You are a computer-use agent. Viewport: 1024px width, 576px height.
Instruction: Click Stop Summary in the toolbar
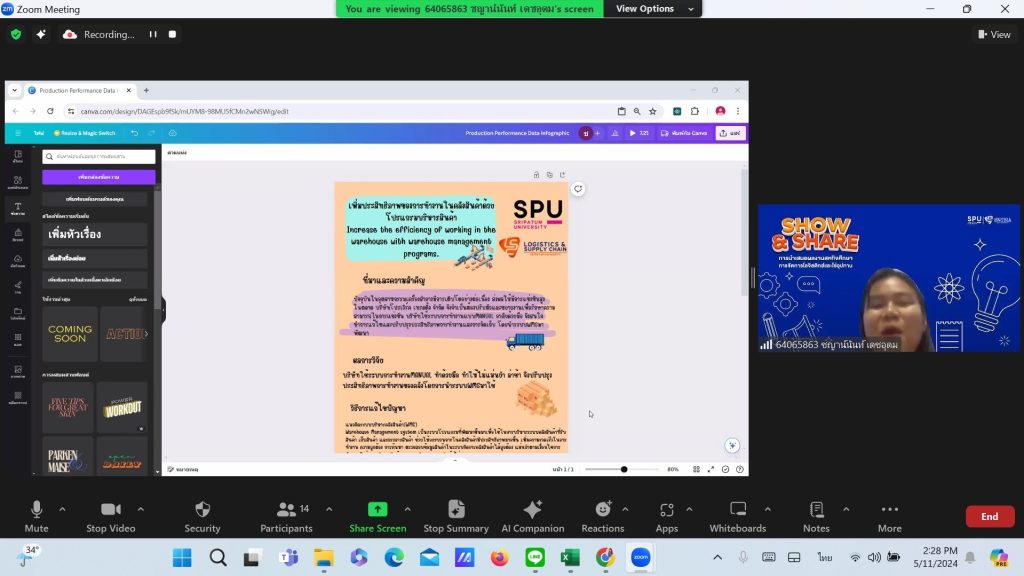(x=456, y=516)
